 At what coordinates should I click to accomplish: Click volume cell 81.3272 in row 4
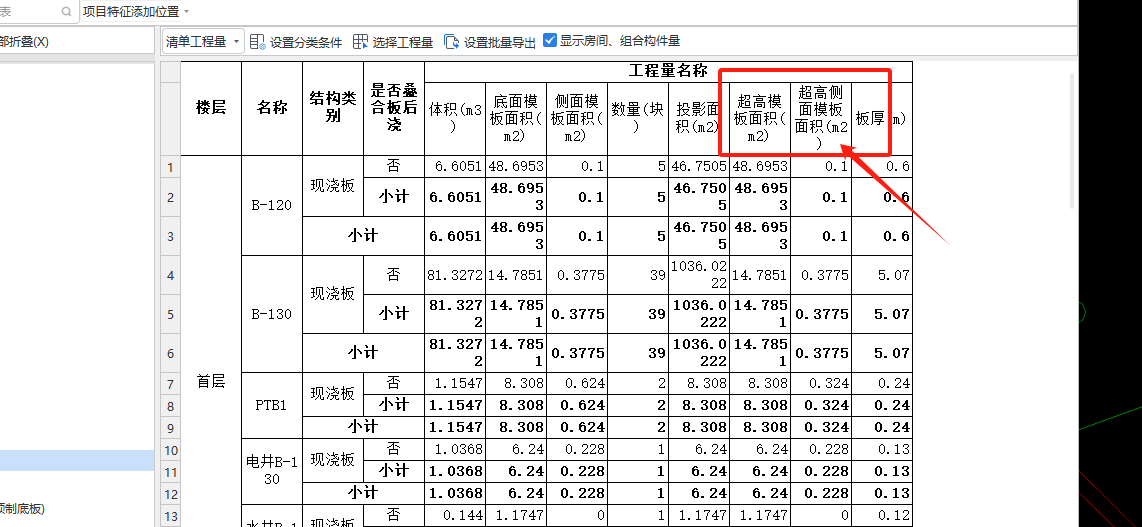click(x=455, y=275)
